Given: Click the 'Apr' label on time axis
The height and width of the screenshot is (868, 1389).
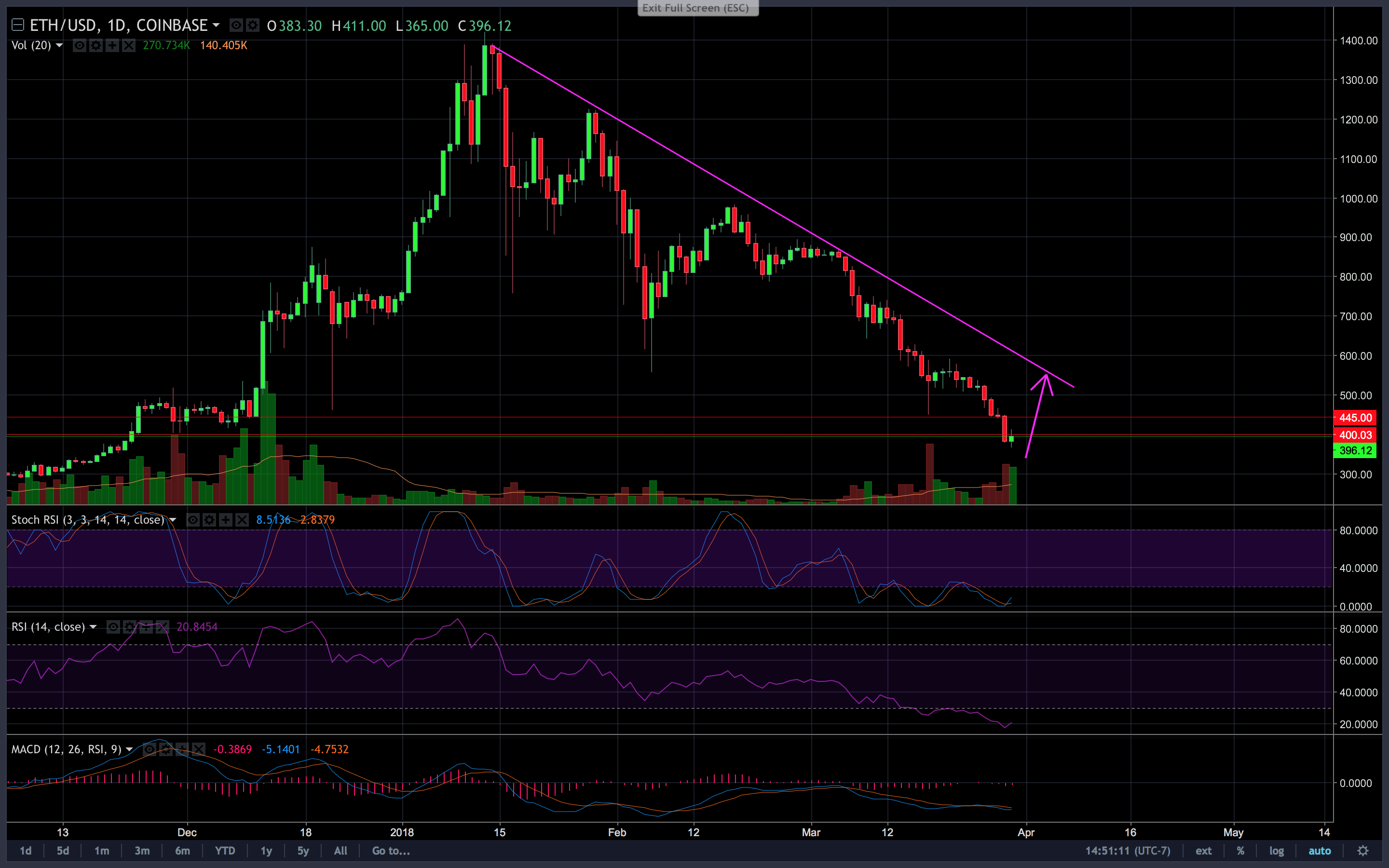Looking at the screenshot, I should tap(1026, 832).
